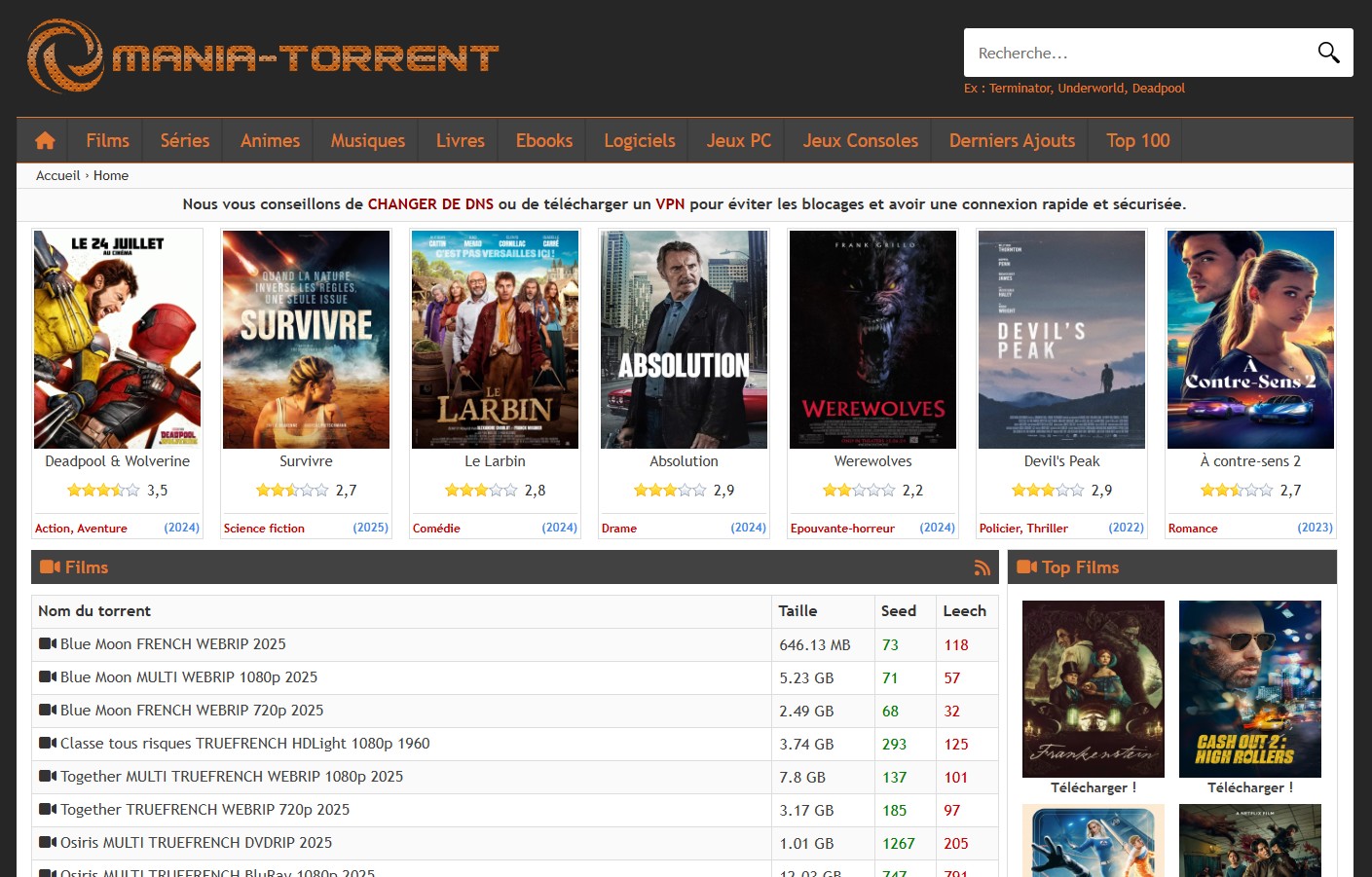1372x877 pixels.
Task: Select the Cash Out 2 High Rollers poster
Action: (x=1249, y=688)
